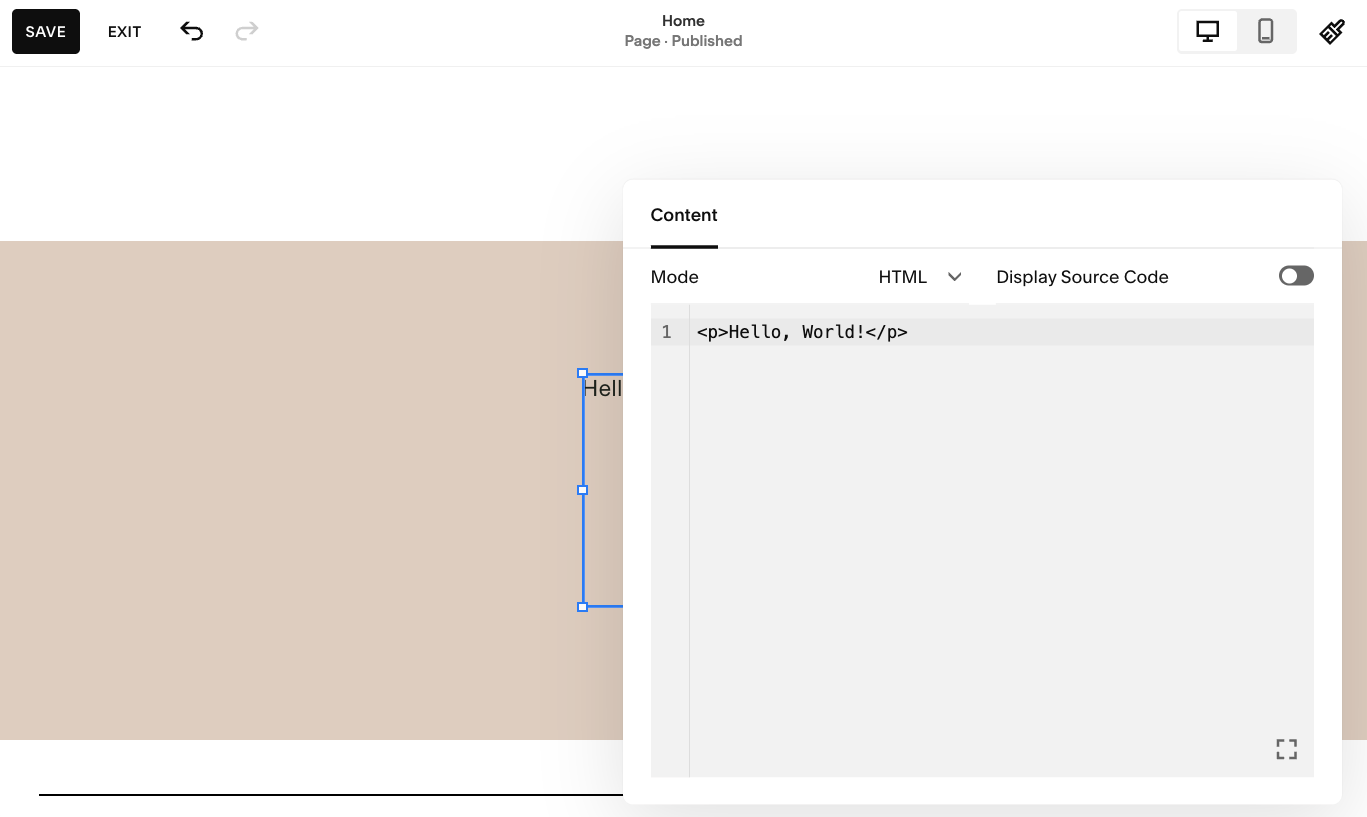Switch to desktop preview mode

pyautogui.click(x=1208, y=31)
